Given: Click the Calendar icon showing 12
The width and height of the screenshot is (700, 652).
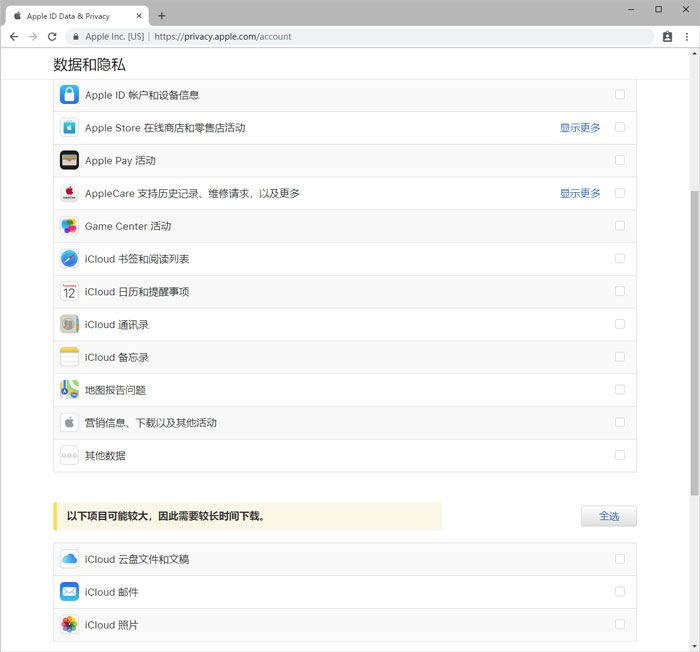Looking at the screenshot, I should coord(69,291).
